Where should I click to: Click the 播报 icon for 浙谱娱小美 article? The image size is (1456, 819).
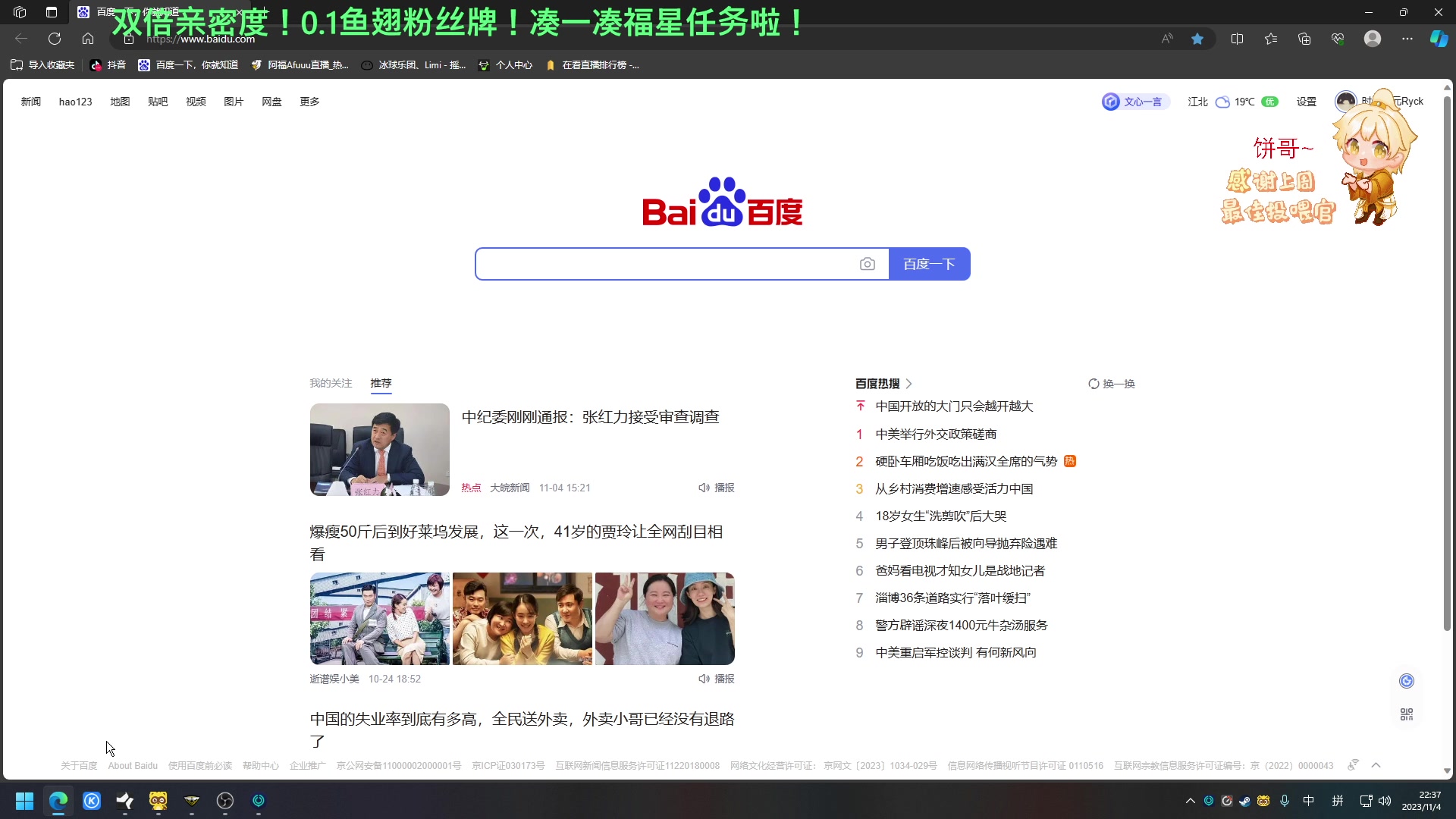[716, 679]
